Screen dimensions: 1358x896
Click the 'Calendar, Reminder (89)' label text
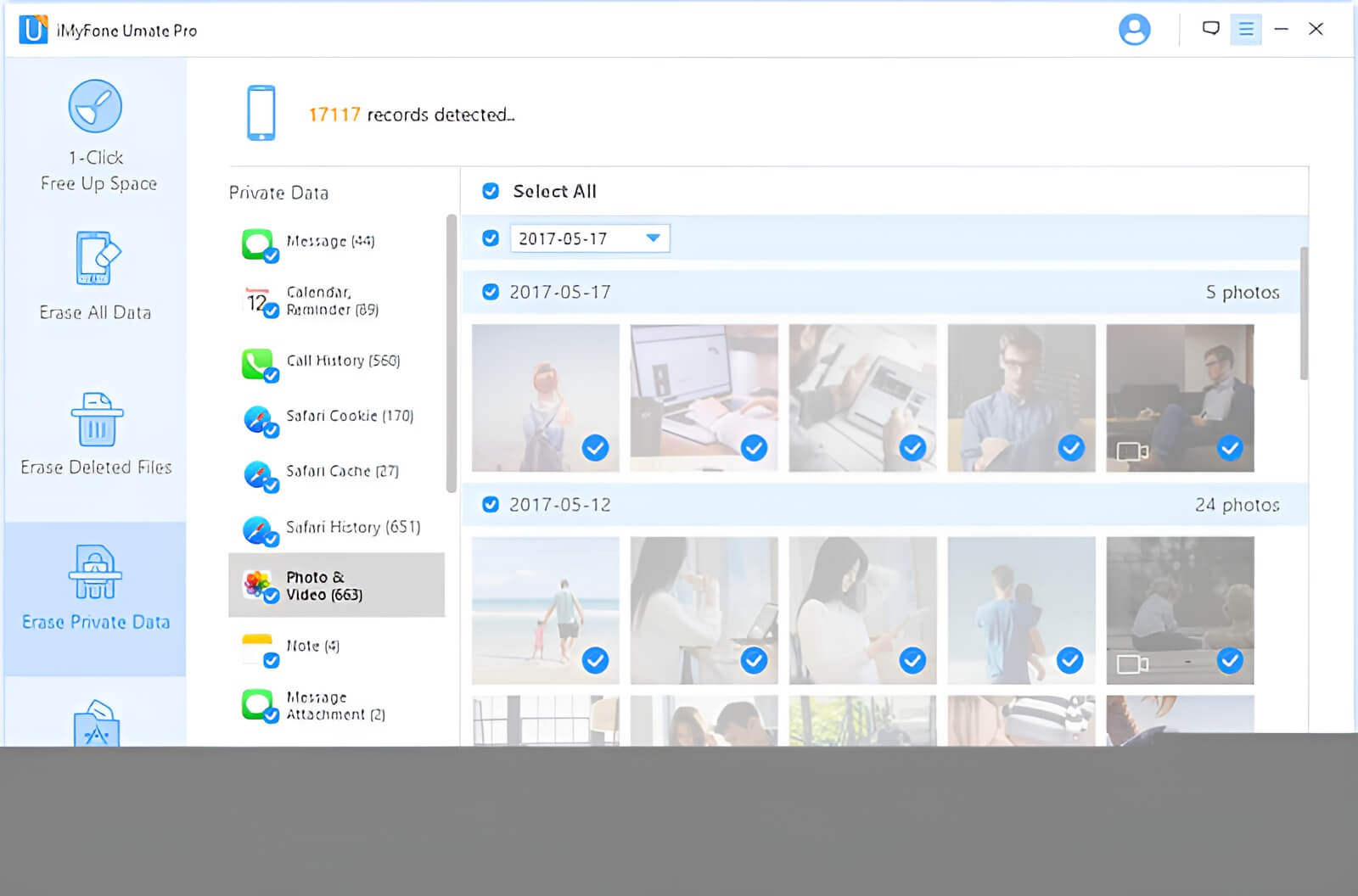pos(333,301)
